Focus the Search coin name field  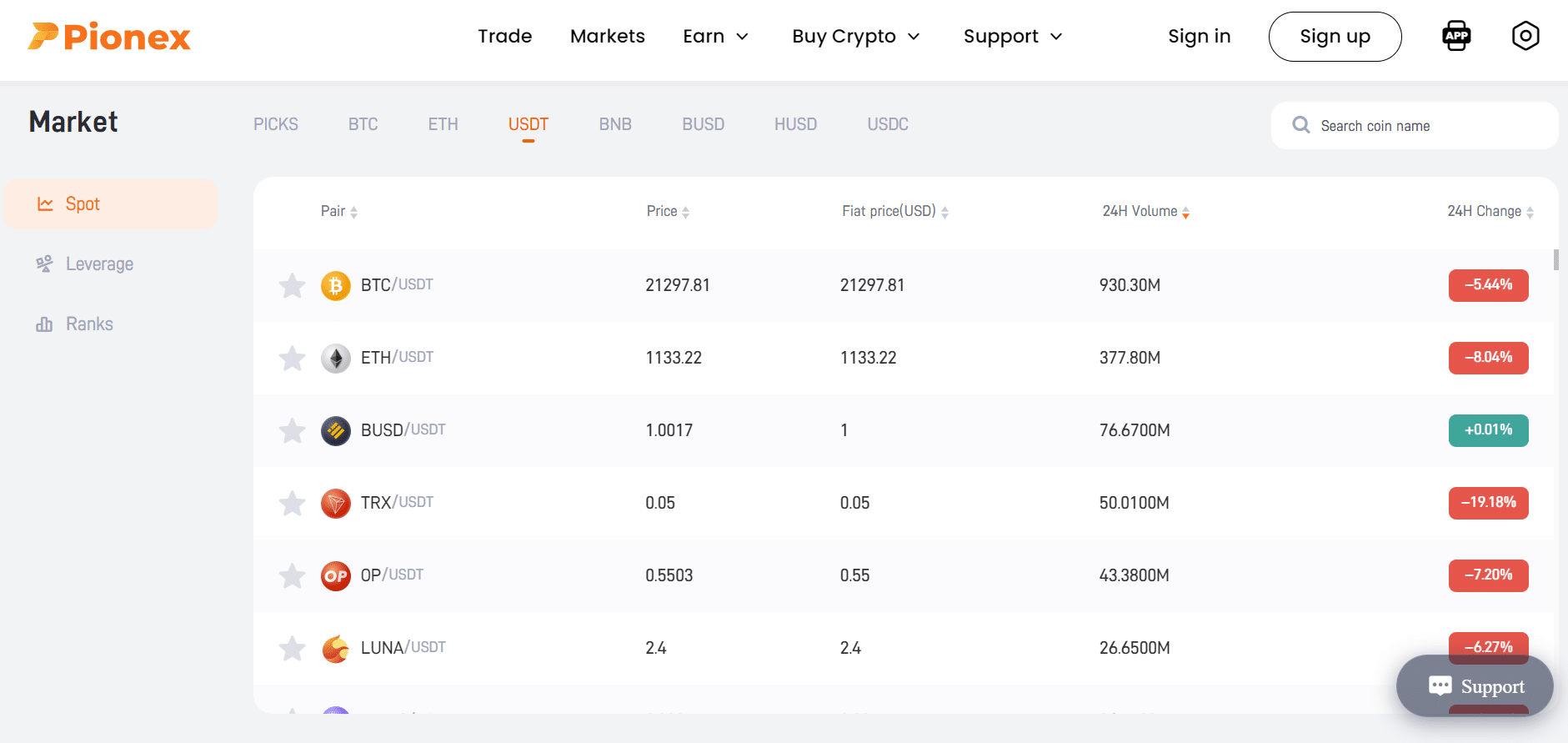(x=1415, y=126)
